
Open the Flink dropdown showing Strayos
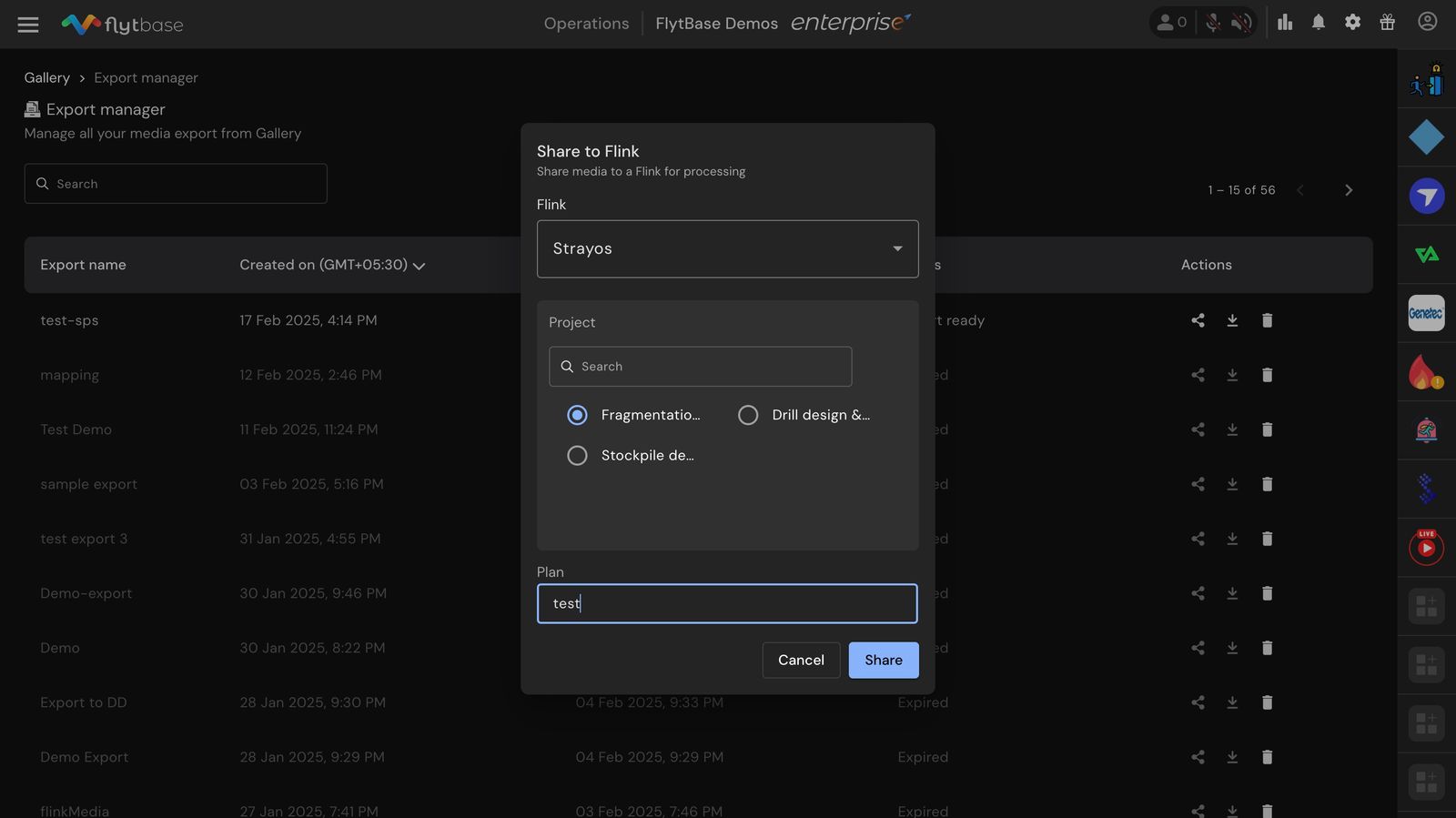[727, 248]
